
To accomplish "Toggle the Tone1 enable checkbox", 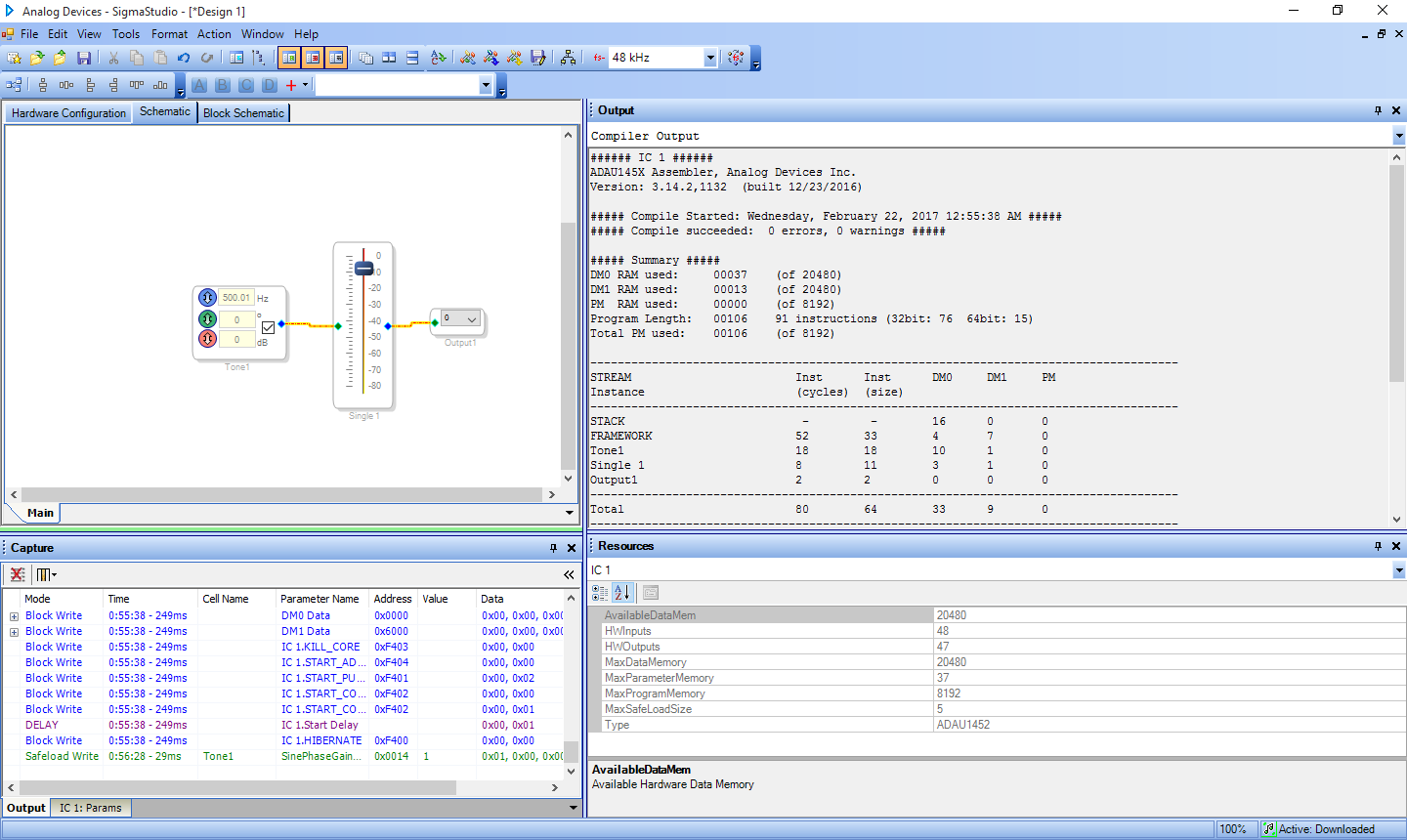I will [269, 327].
